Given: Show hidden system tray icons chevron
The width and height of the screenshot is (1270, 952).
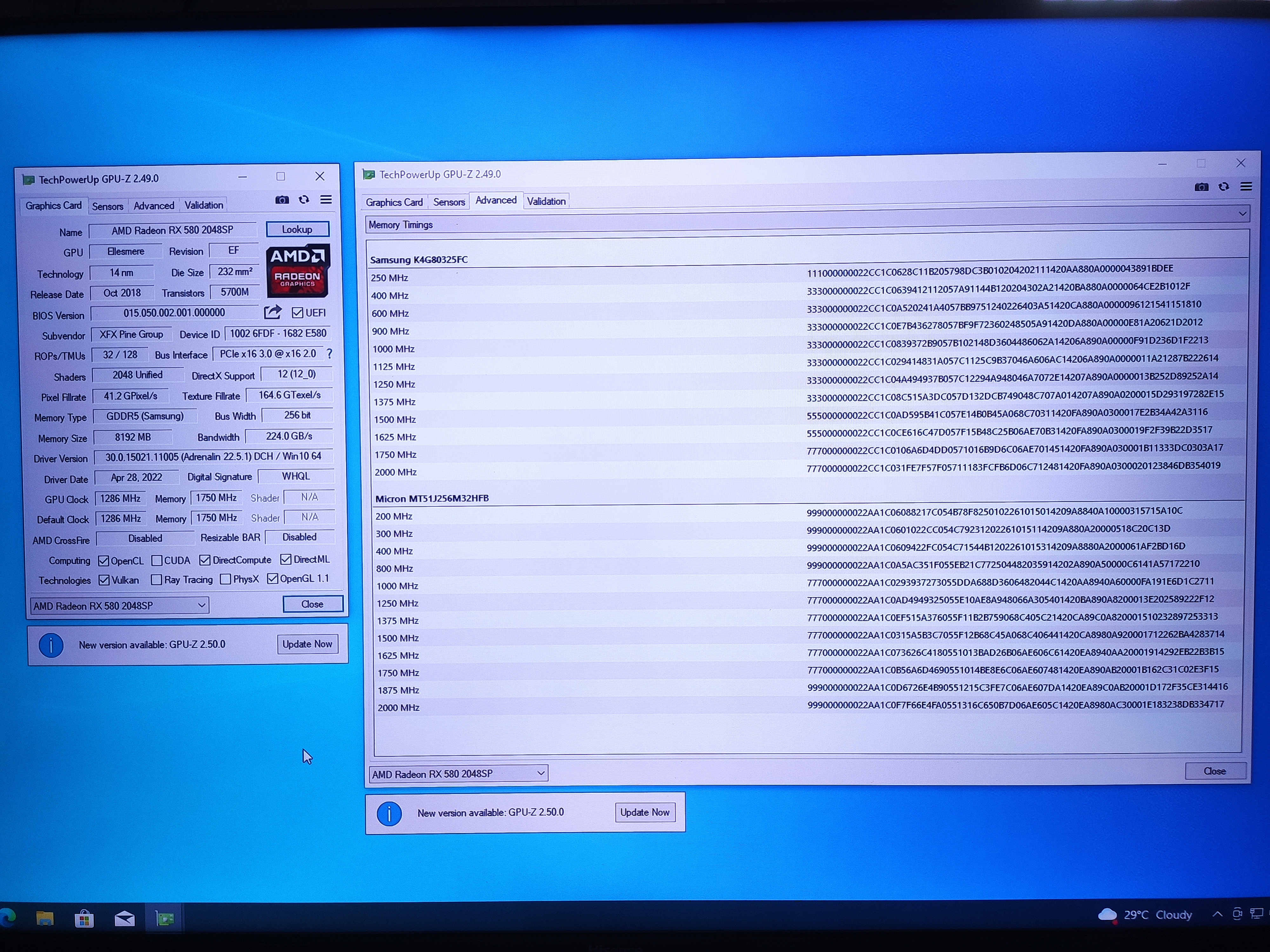Looking at the screenshot, I should pos(1217,914).
